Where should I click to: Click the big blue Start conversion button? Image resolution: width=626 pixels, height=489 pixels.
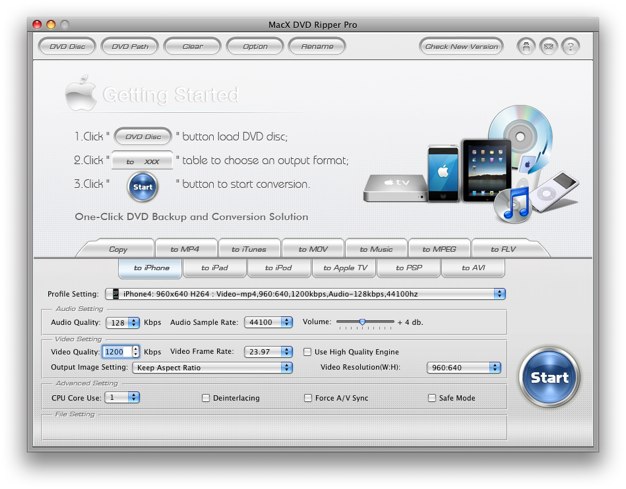(x=549, y=377)
